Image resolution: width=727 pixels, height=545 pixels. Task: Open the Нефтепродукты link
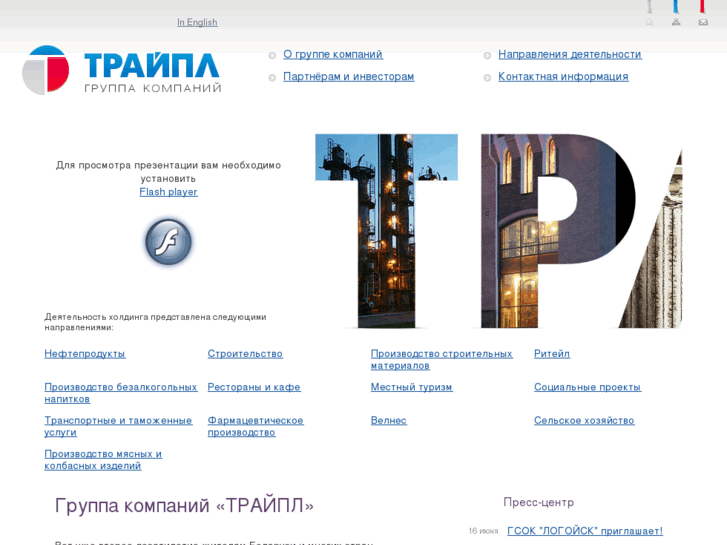pyautogui.click(x=85, y=353)
